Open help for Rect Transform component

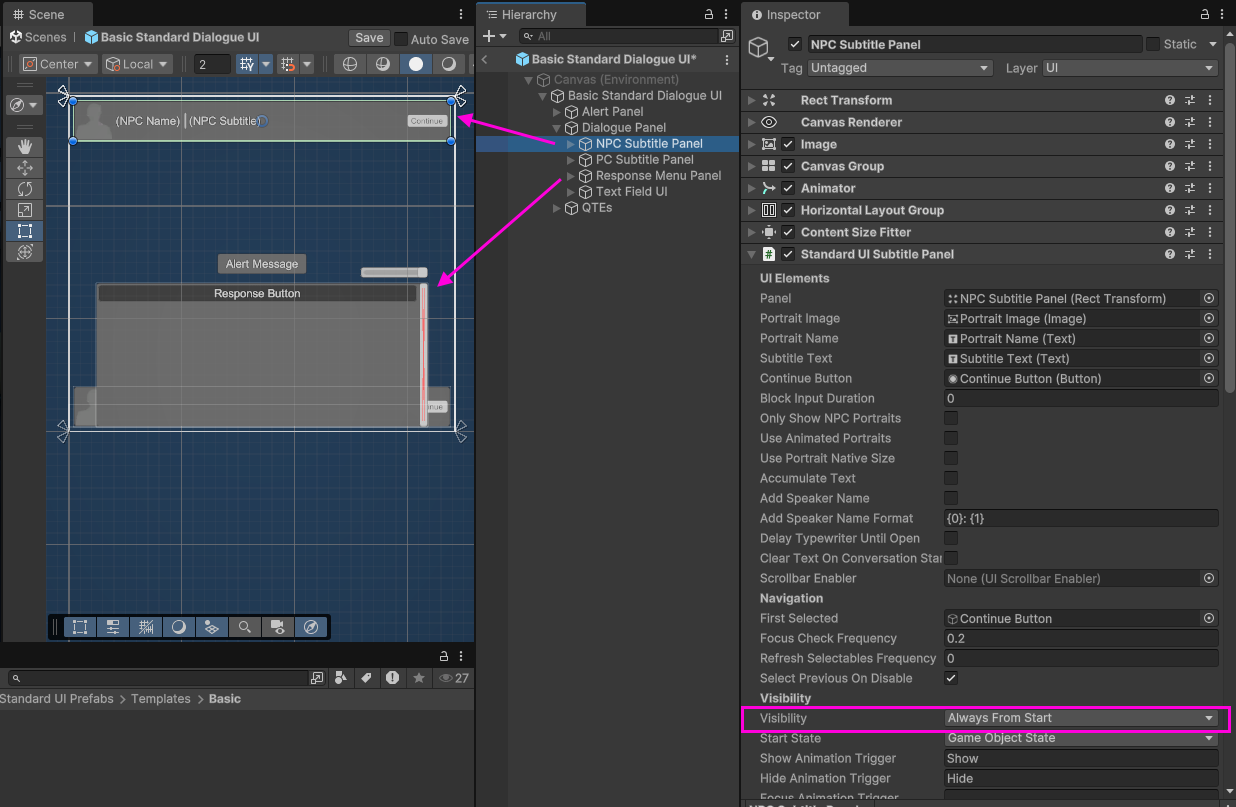tap(1170, 100)
